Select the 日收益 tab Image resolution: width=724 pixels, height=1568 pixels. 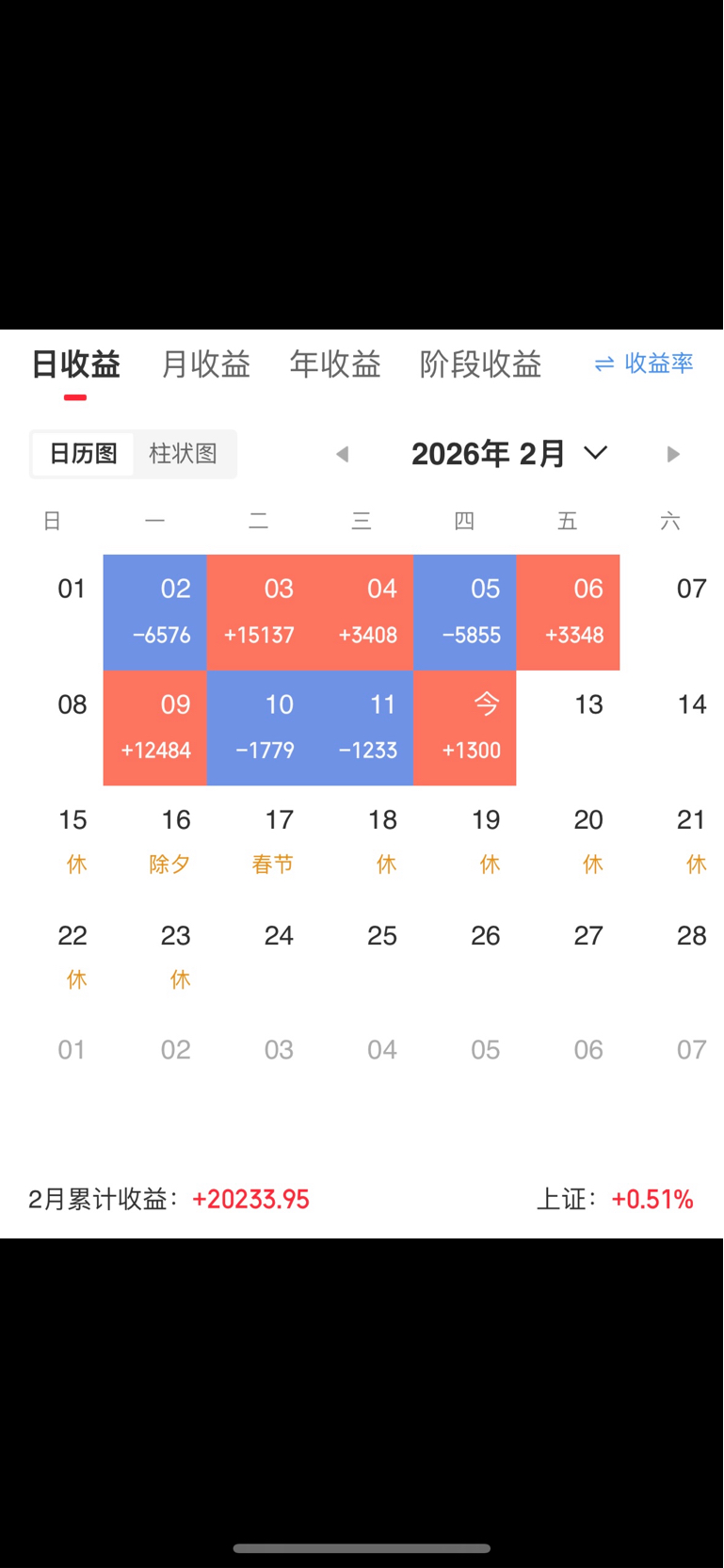75,364
